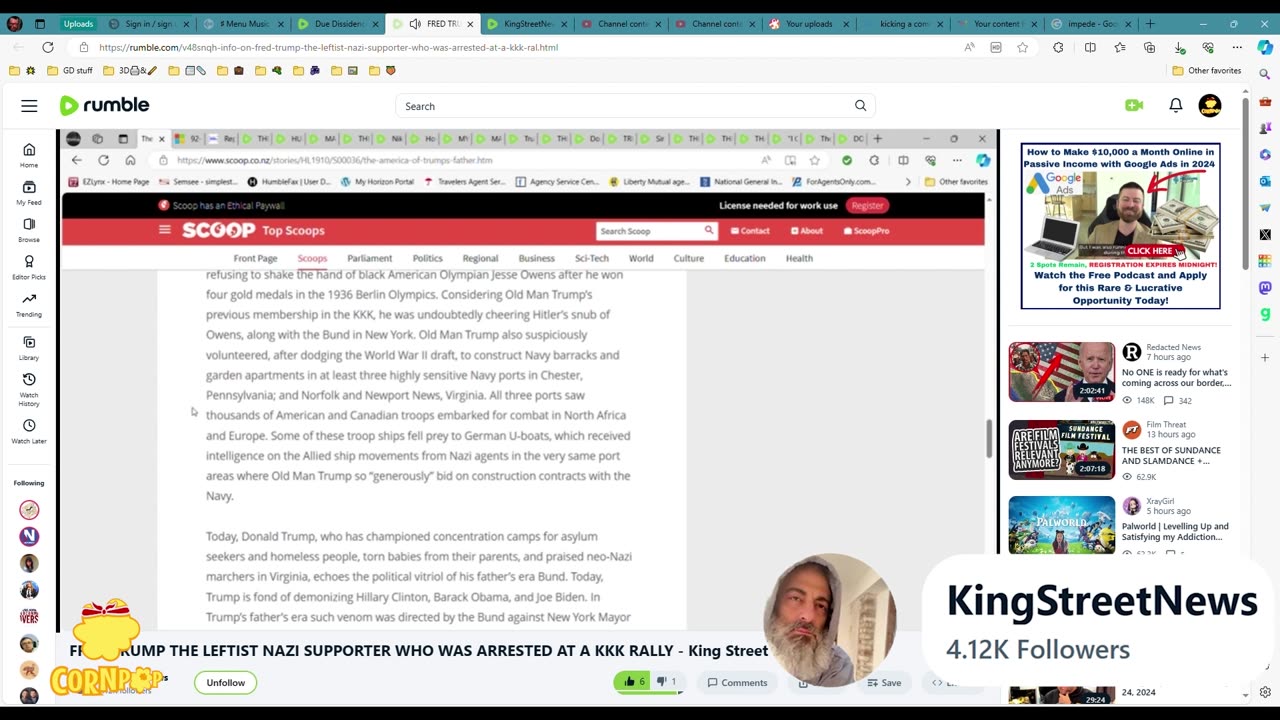The image size is (1280, 720).
Task: Switch to the impede - Google tab
Action: point(1092,23)
